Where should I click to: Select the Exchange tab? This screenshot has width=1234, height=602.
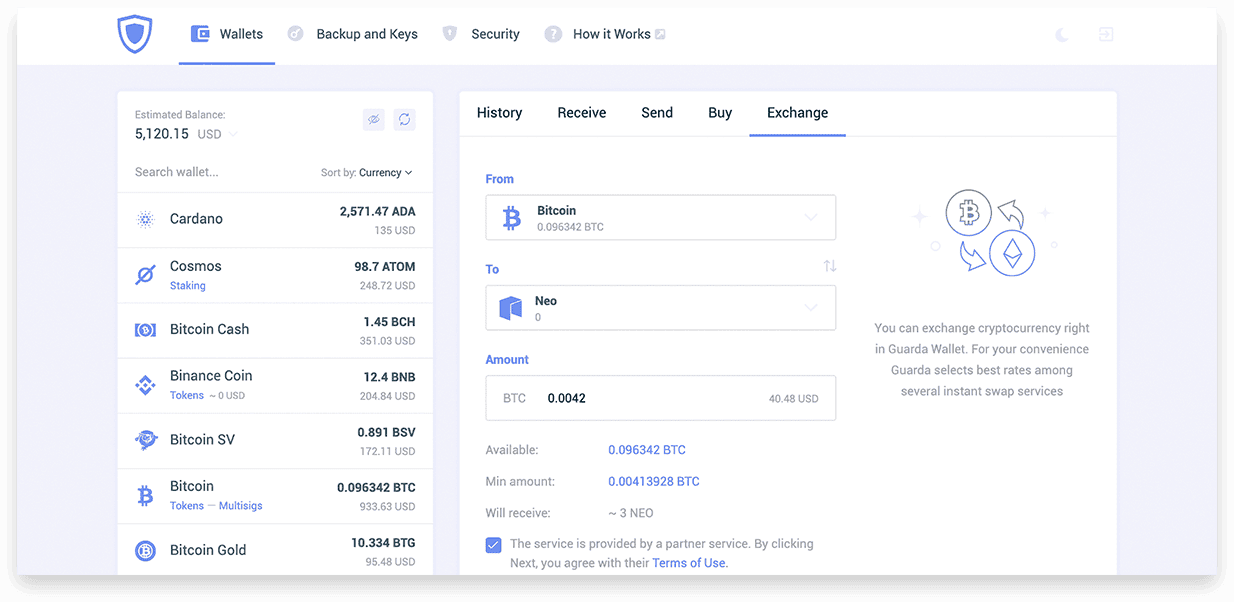point(797,113)
